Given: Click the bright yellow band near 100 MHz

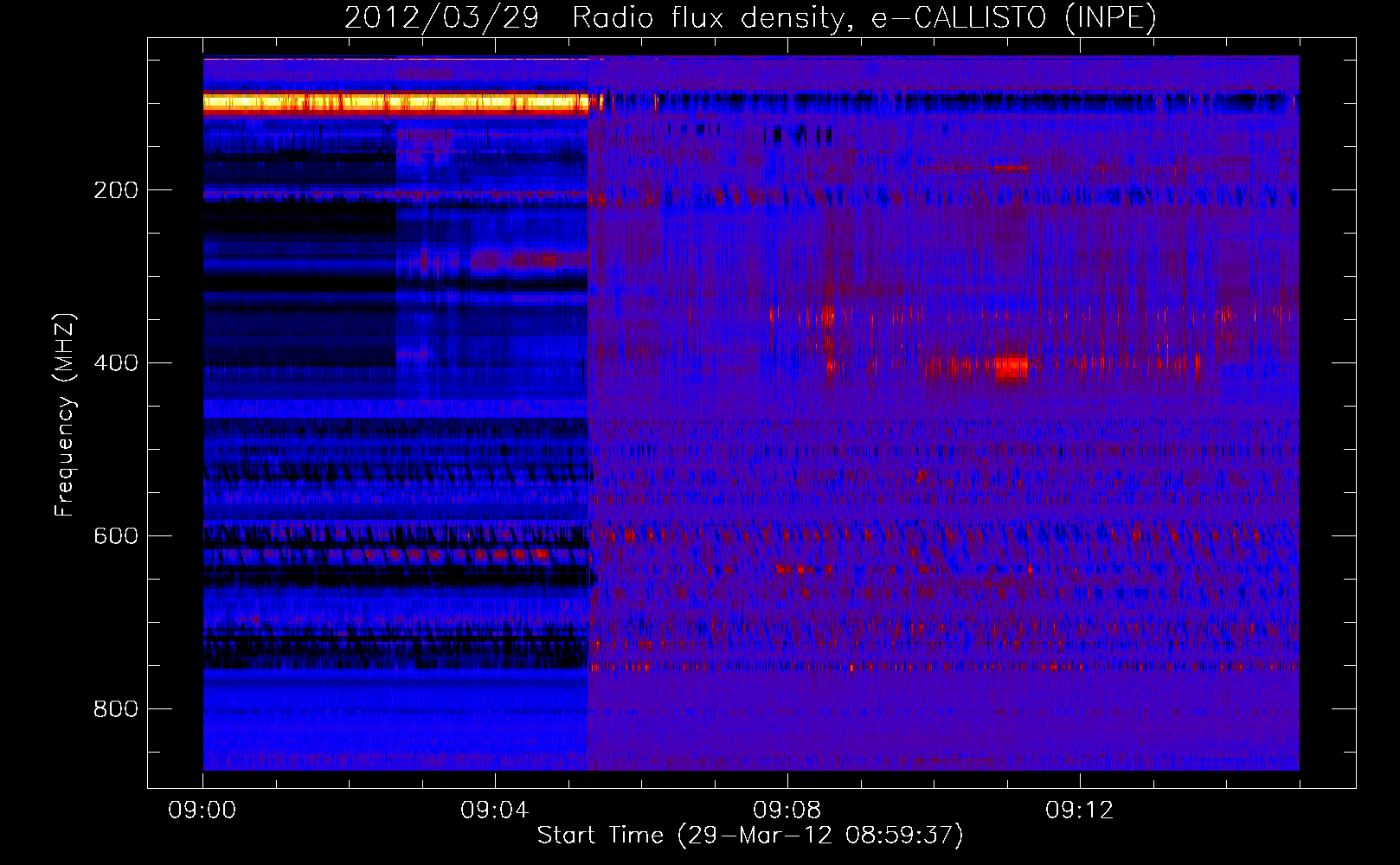Looking at the screenshot, I should (396, 104).
